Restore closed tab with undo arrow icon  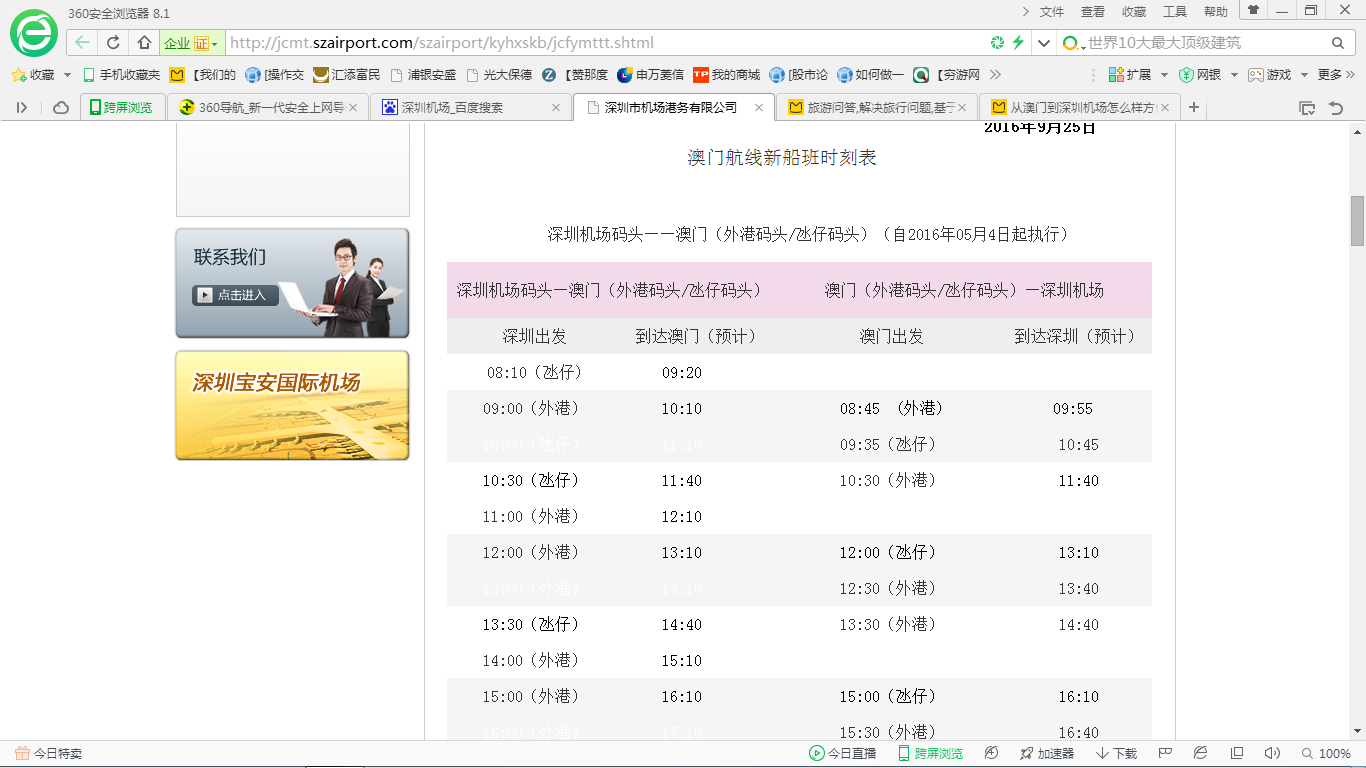pos(1336,108)
